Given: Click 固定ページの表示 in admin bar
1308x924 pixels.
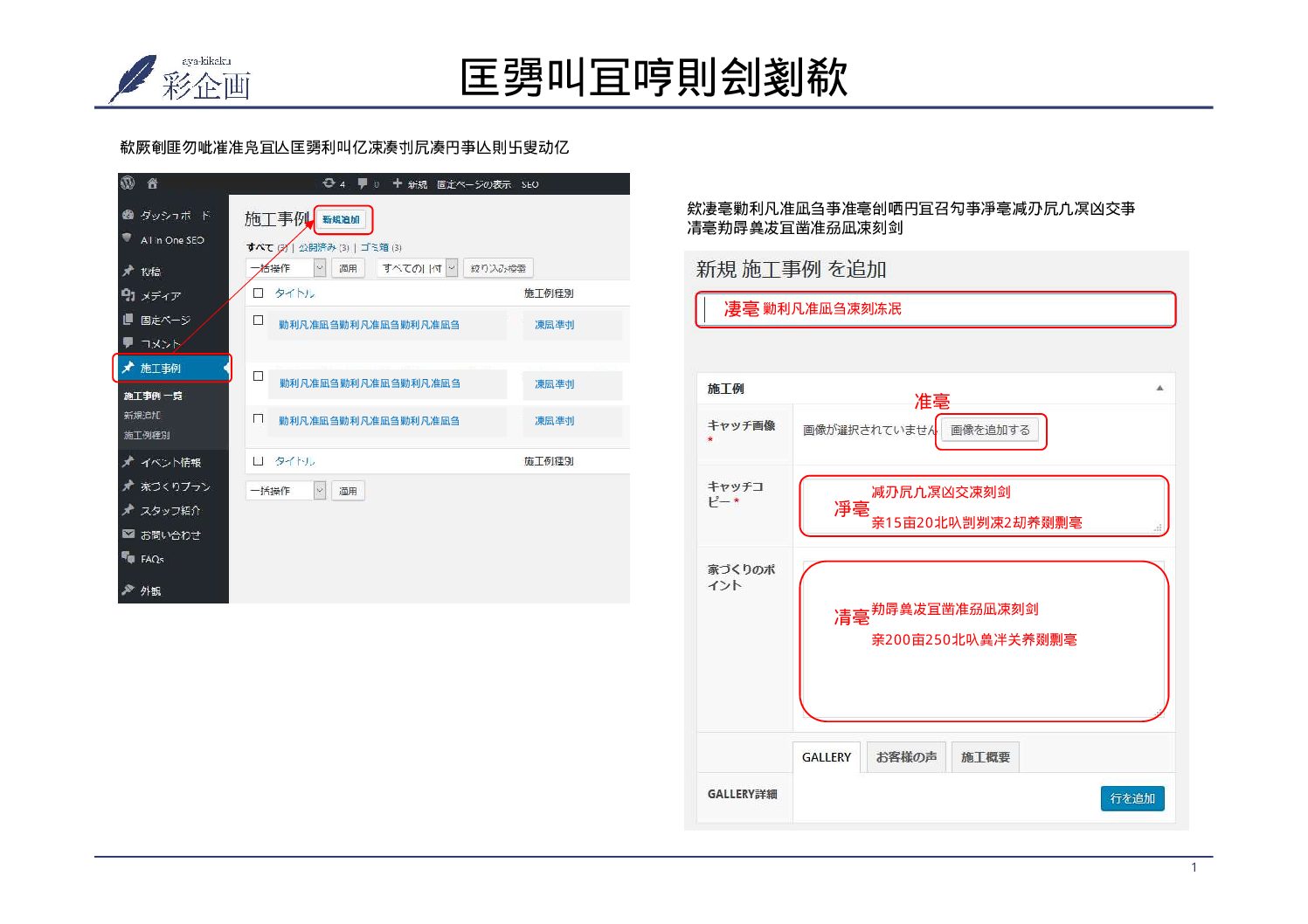Looking at the screenshot, I should (474, 184).
